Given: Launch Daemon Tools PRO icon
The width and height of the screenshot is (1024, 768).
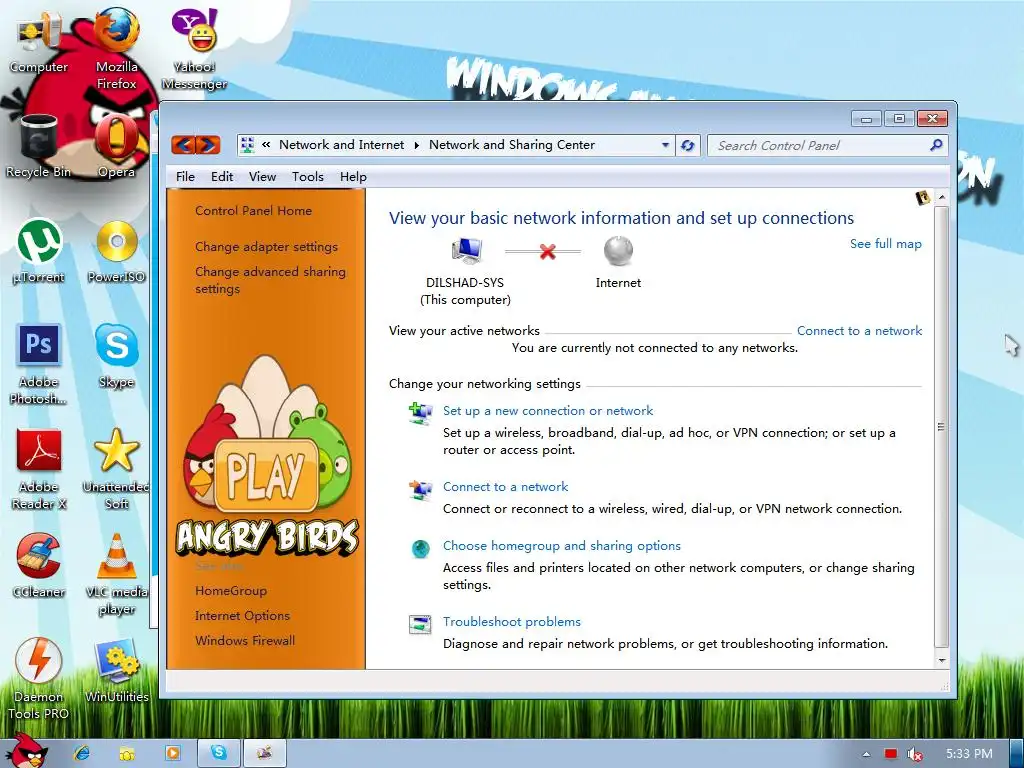Looking at the screenshot, I should pos(39,679).
